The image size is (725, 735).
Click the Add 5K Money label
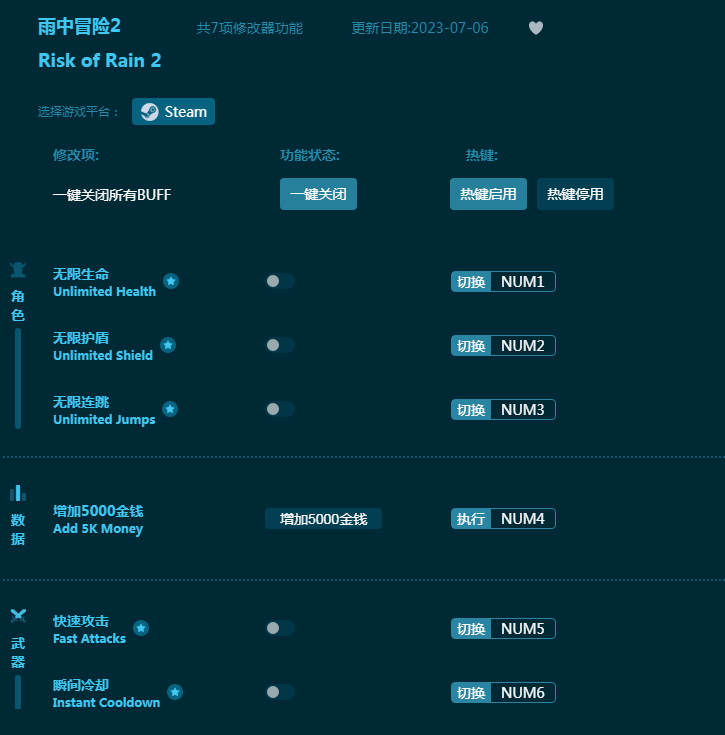(x=97, y=529)
